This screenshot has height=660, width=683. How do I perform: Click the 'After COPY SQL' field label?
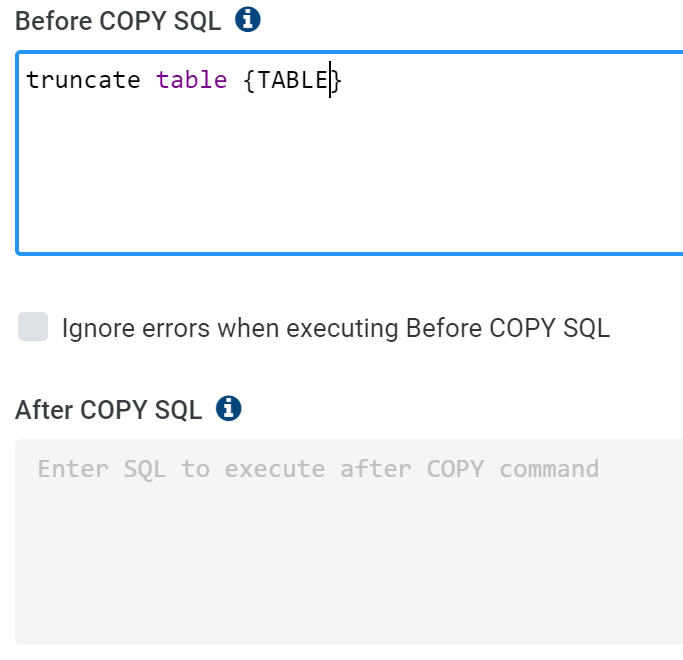click(x=108, y=410)
